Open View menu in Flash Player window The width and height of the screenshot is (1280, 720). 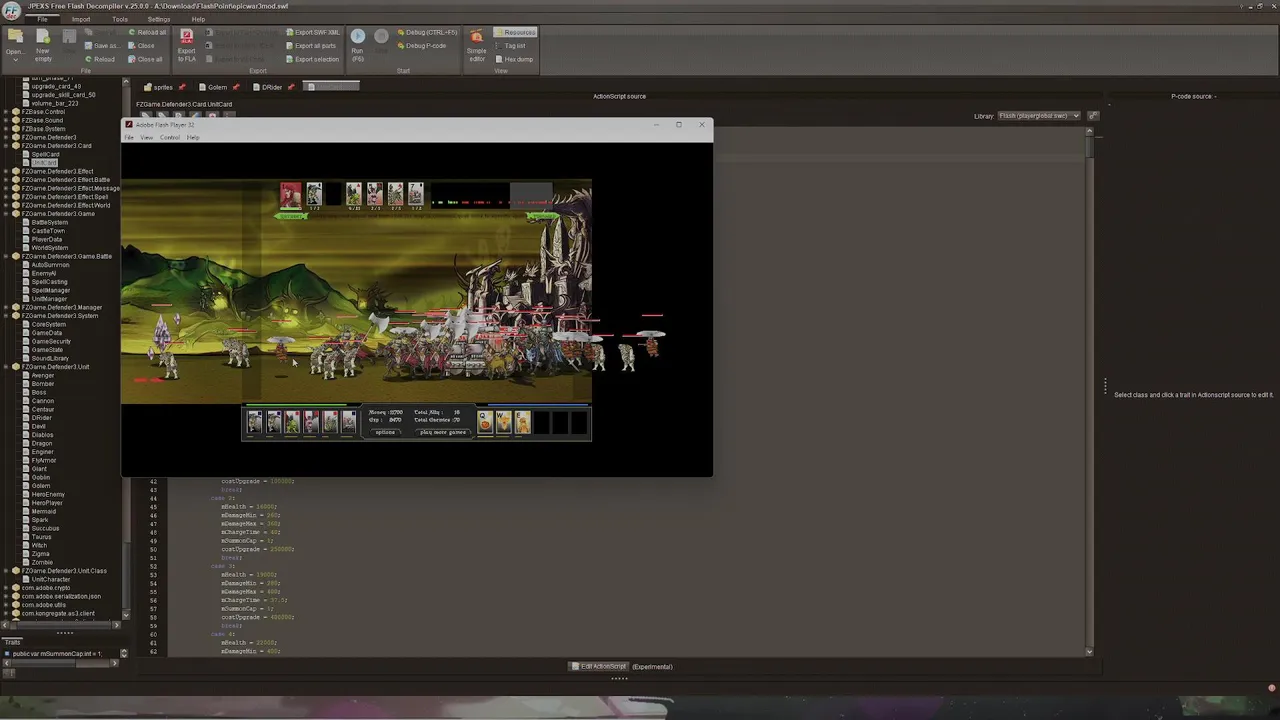pos(146,137)
